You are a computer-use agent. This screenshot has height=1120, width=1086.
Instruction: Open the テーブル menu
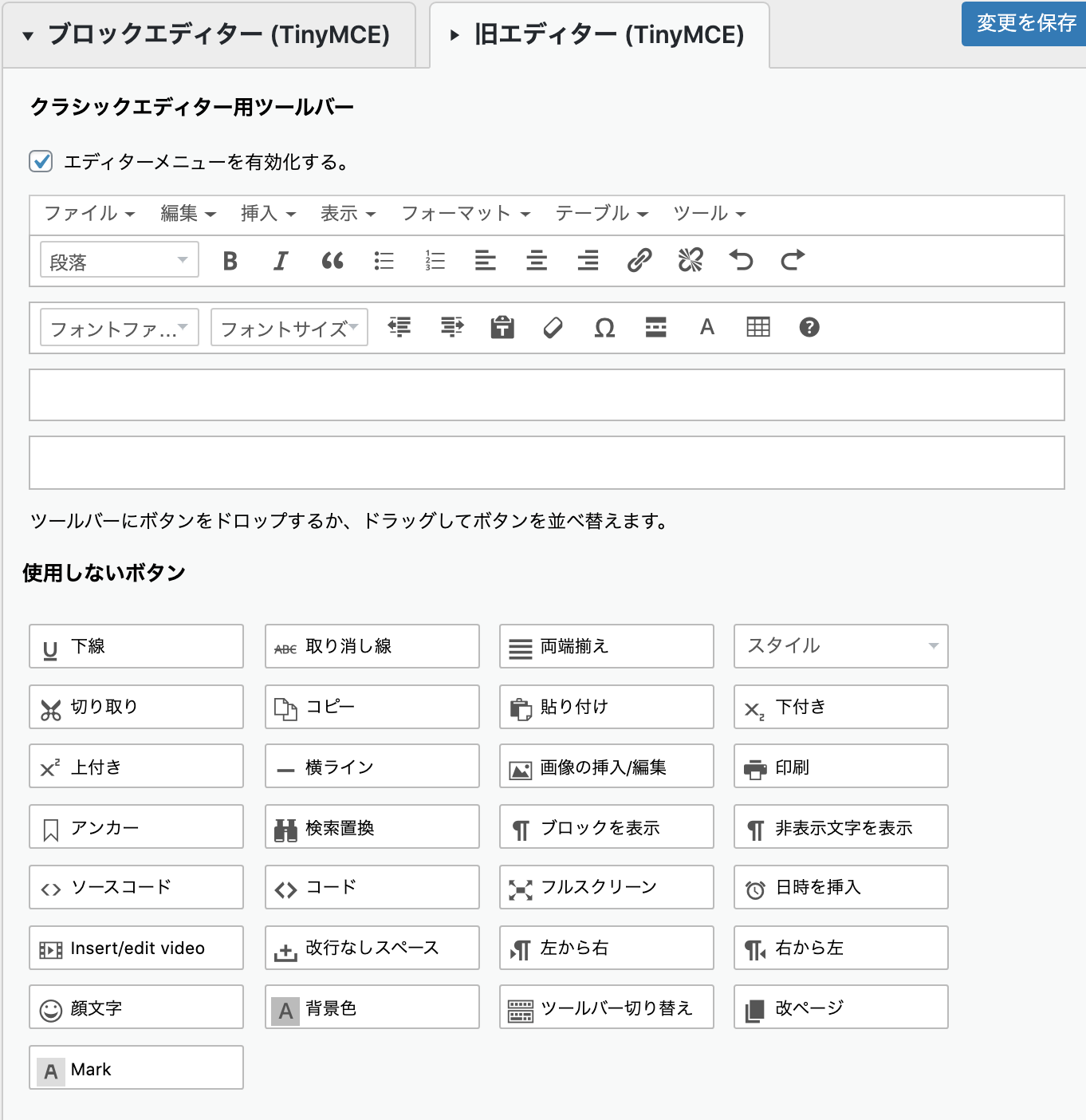point(602,214)
